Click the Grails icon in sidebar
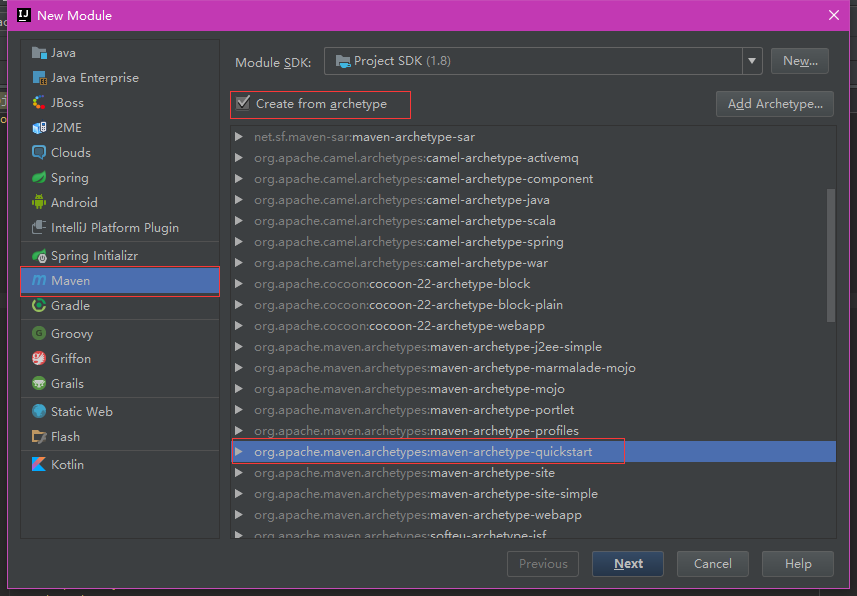Screen dimensions: 857x596 [x=39, y=384]
